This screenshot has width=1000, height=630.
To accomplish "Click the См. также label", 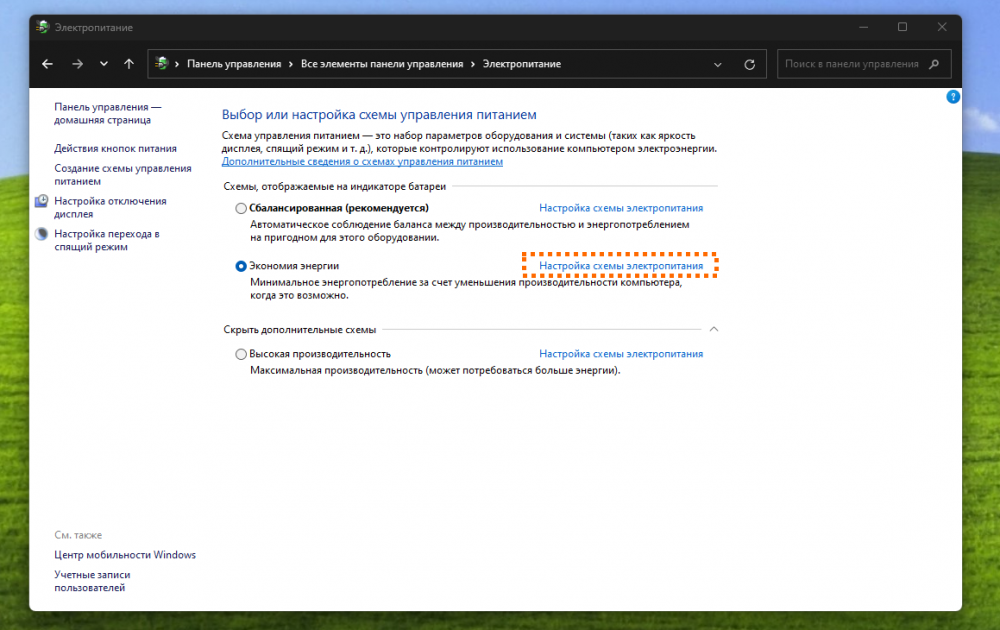I will (78, 535).
